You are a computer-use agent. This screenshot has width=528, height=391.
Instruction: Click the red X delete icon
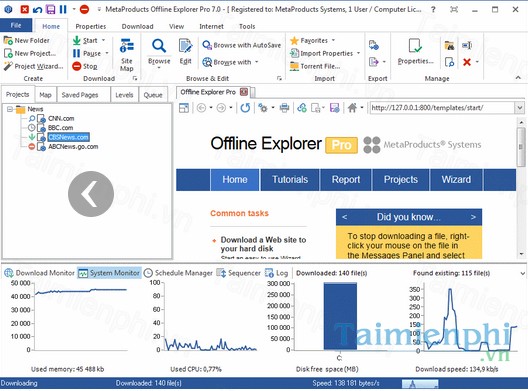click(467, 62)
